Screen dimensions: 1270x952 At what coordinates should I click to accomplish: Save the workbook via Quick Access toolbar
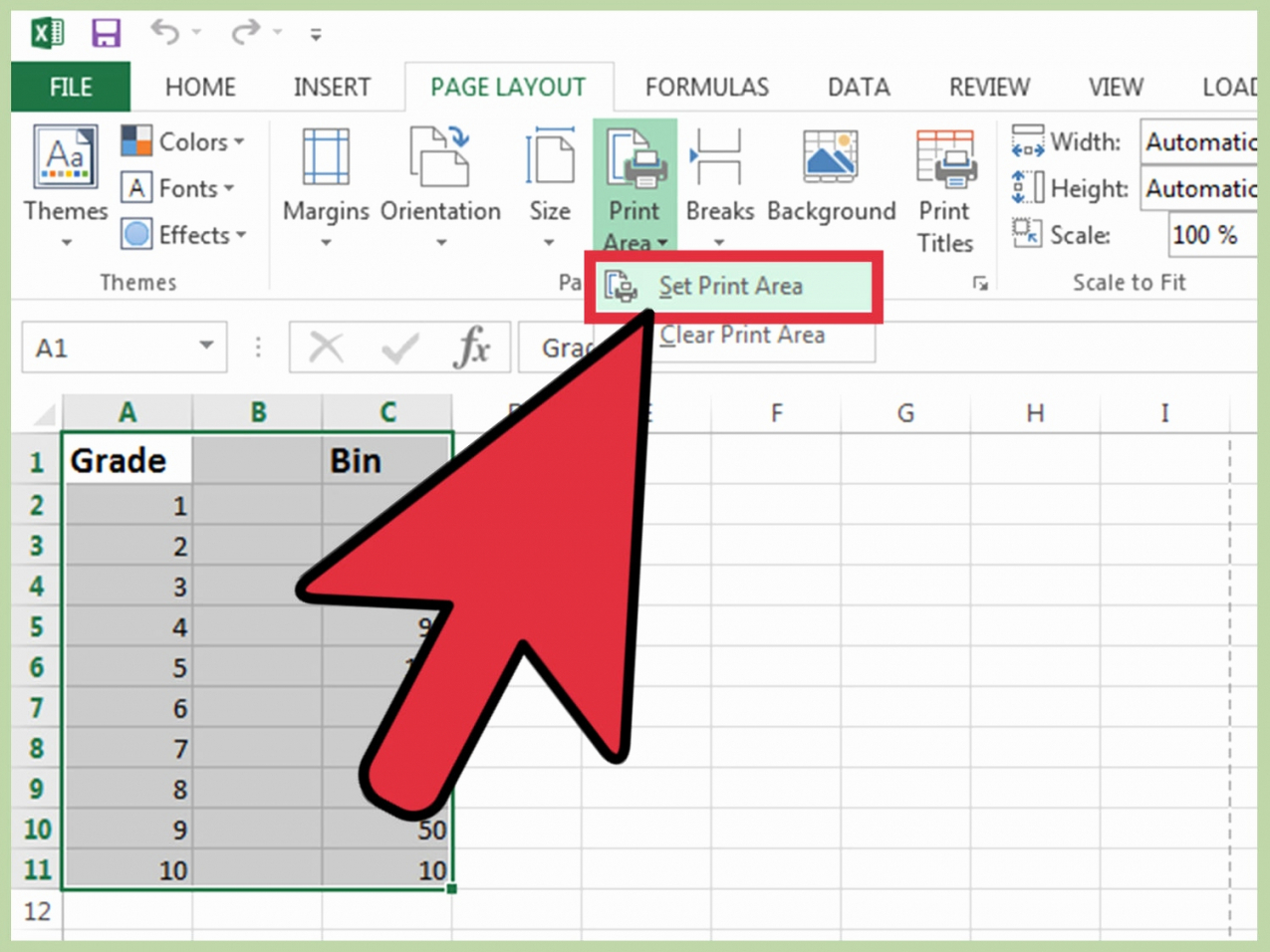pos(106,30)
